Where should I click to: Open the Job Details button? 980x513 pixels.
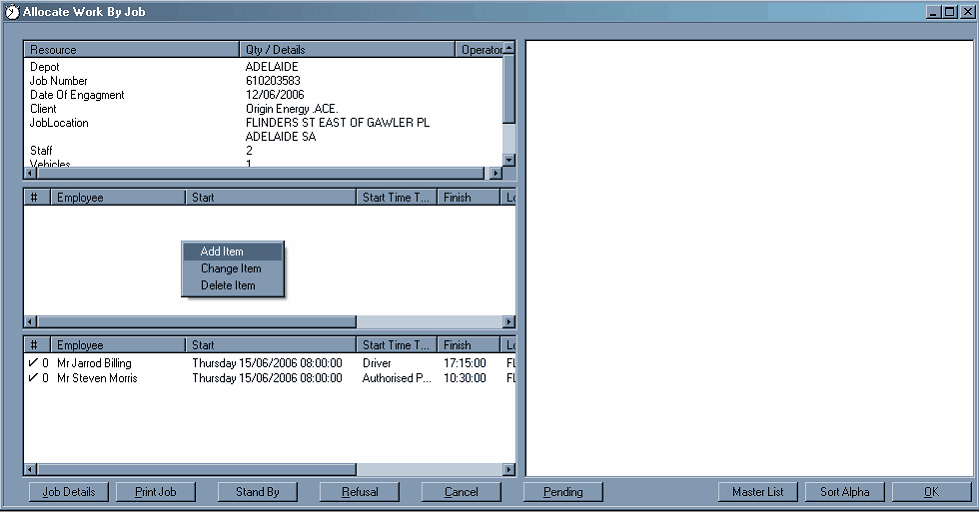point(69,492)
